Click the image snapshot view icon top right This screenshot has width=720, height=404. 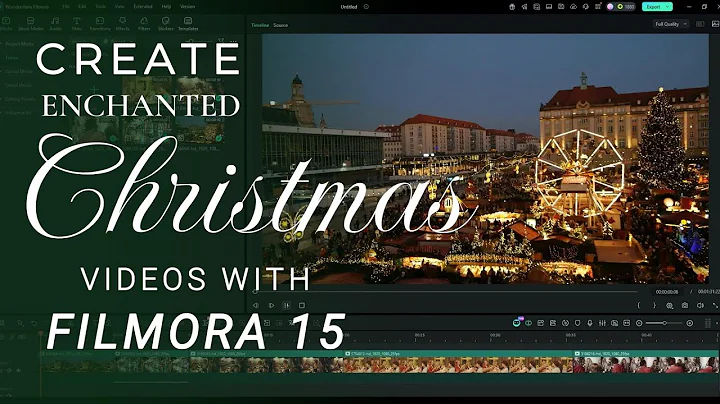coord(715,24)
